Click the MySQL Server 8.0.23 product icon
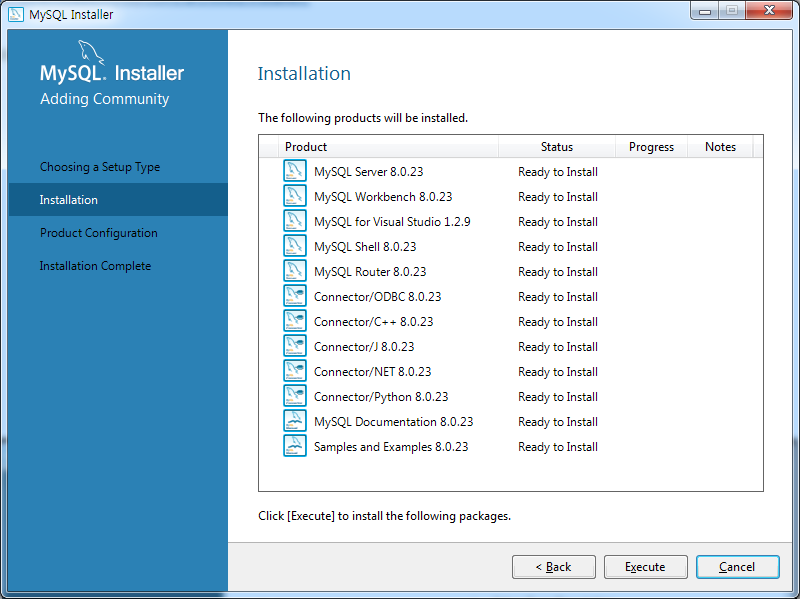Screen dimensions: 800x599 295,171
